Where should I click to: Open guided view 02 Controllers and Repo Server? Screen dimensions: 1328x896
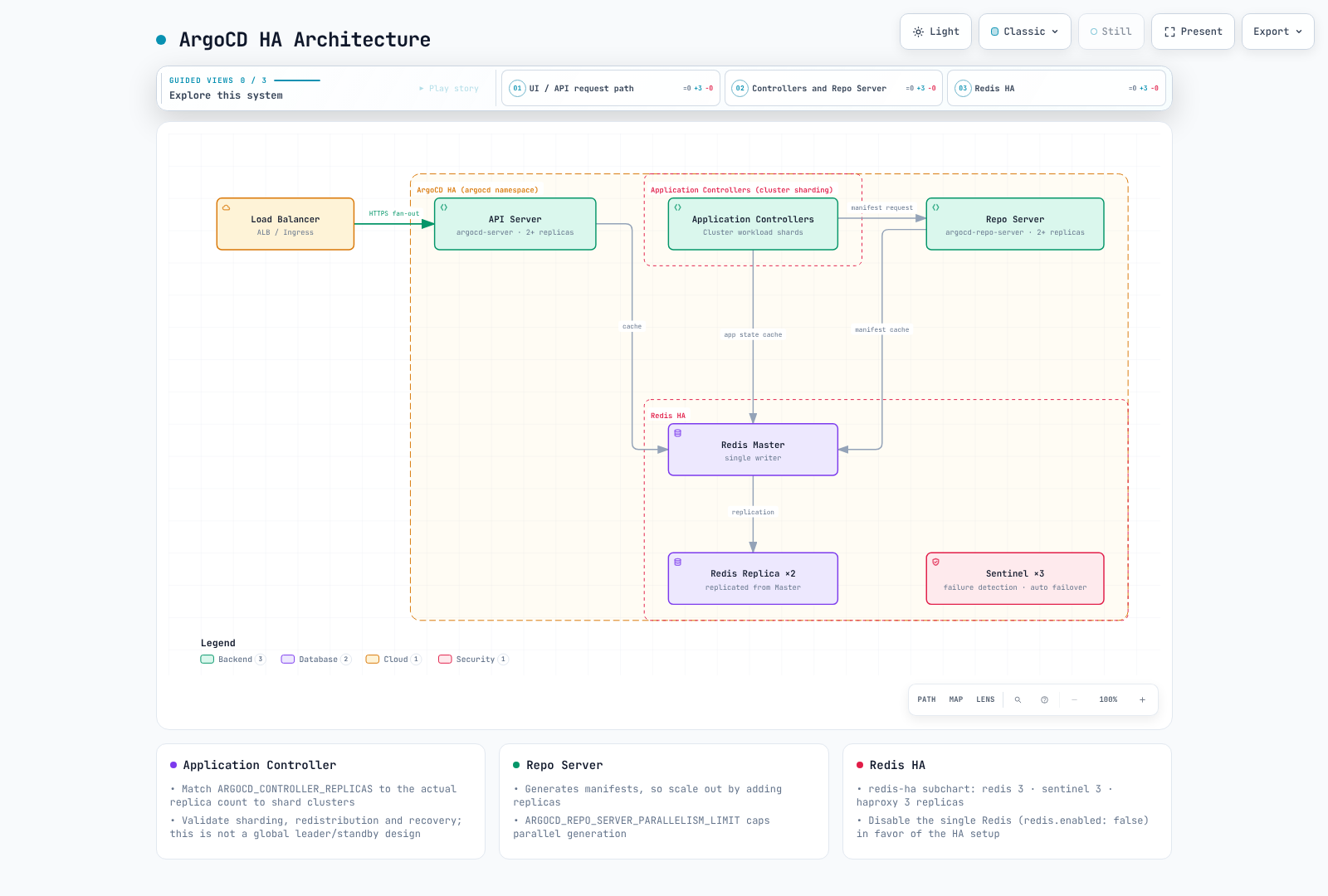[x=833, y=88]
